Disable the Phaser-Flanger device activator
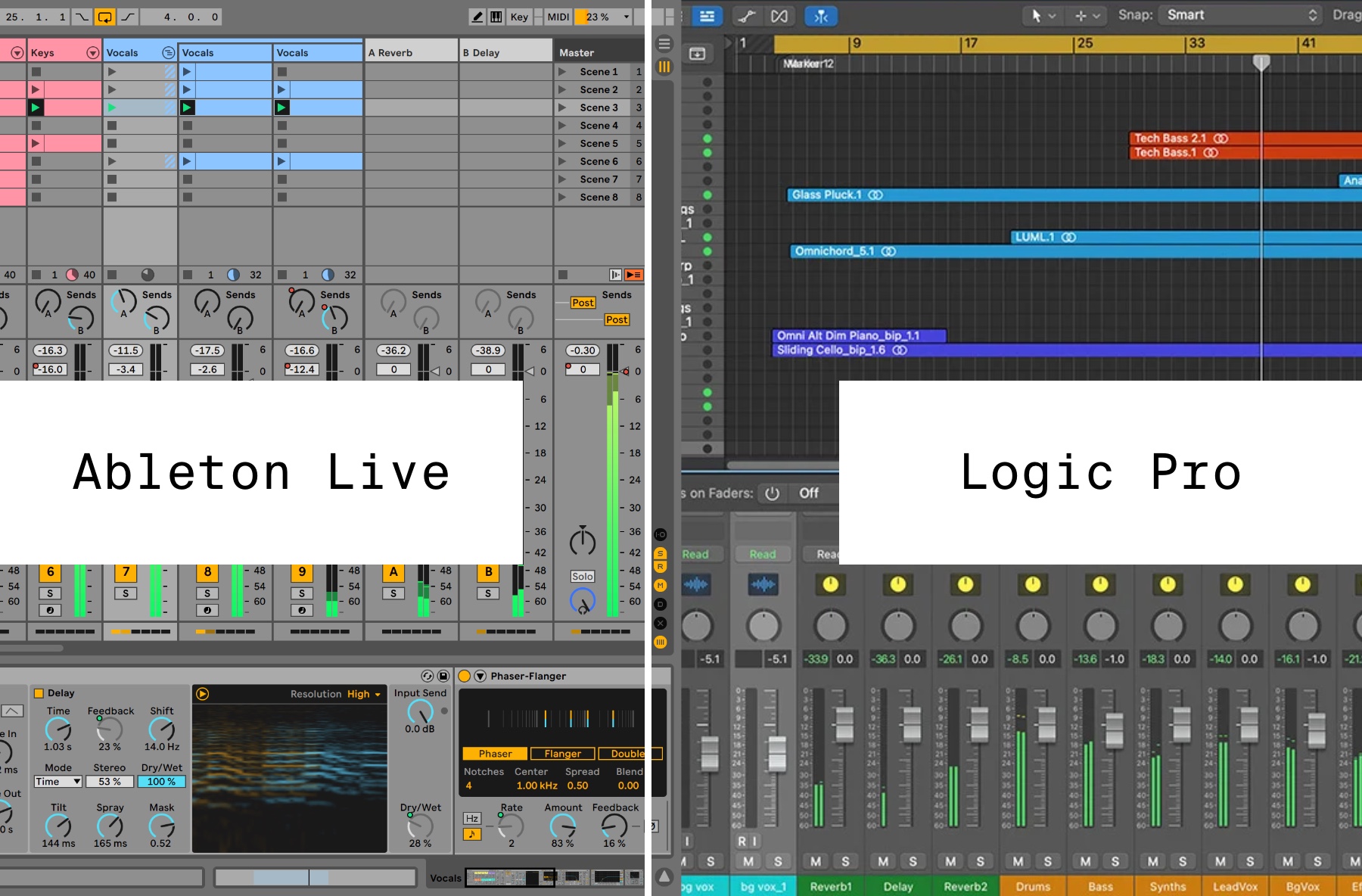This screenshot has height=896, width=1362. tap(465, 676)
